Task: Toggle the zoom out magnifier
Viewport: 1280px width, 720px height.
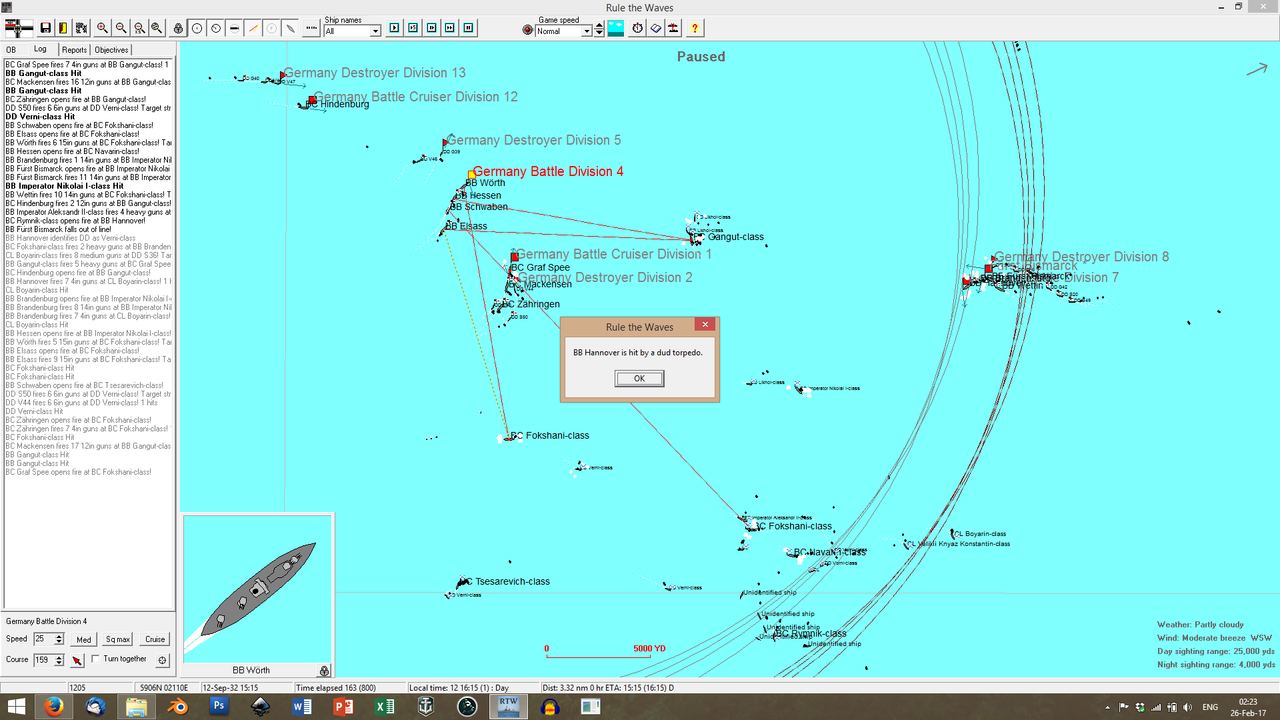Action: tap(121, 28)
